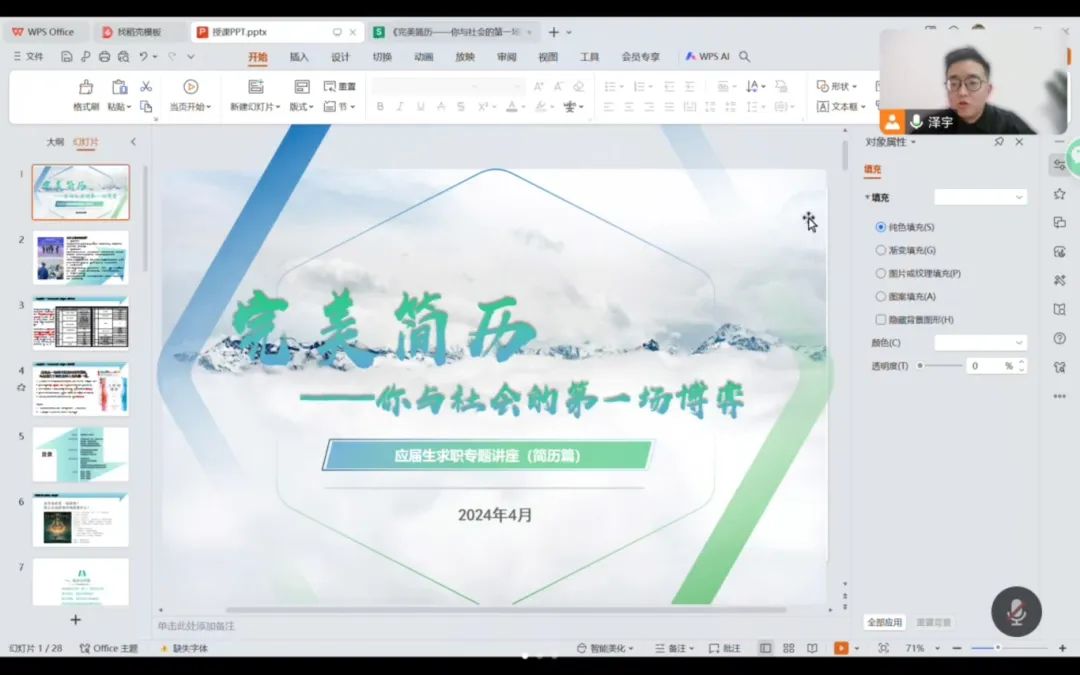This screenshot has height=675, width=1080.
Task: Click the print icon in quick toolbar
Action: [104, 57]
